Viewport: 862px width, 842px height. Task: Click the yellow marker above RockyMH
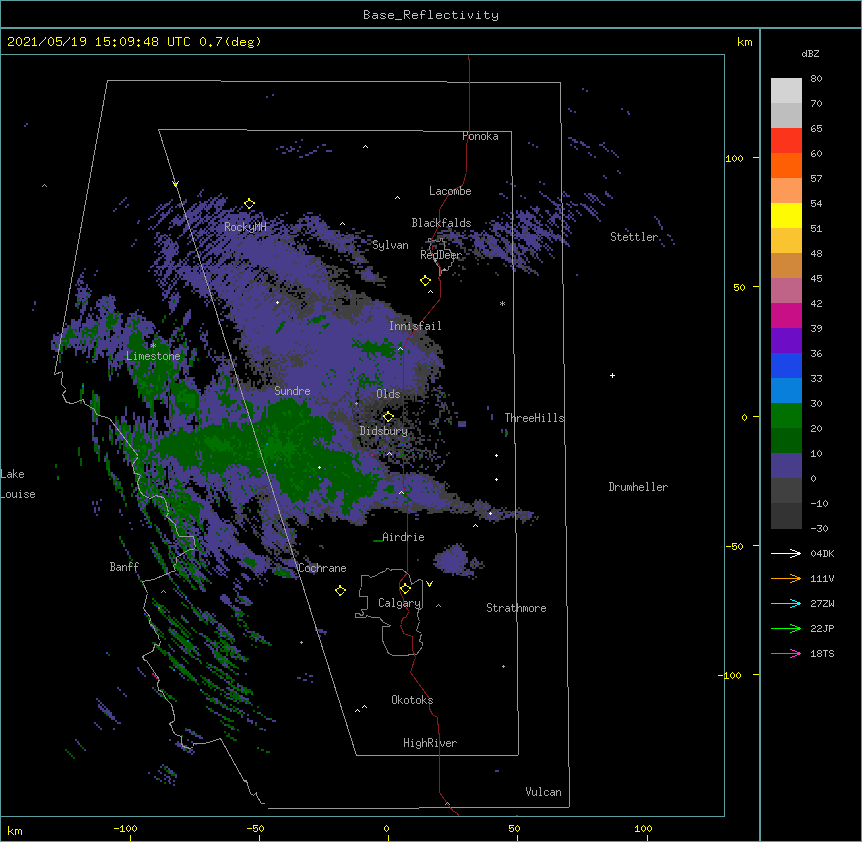coord(250,204)
